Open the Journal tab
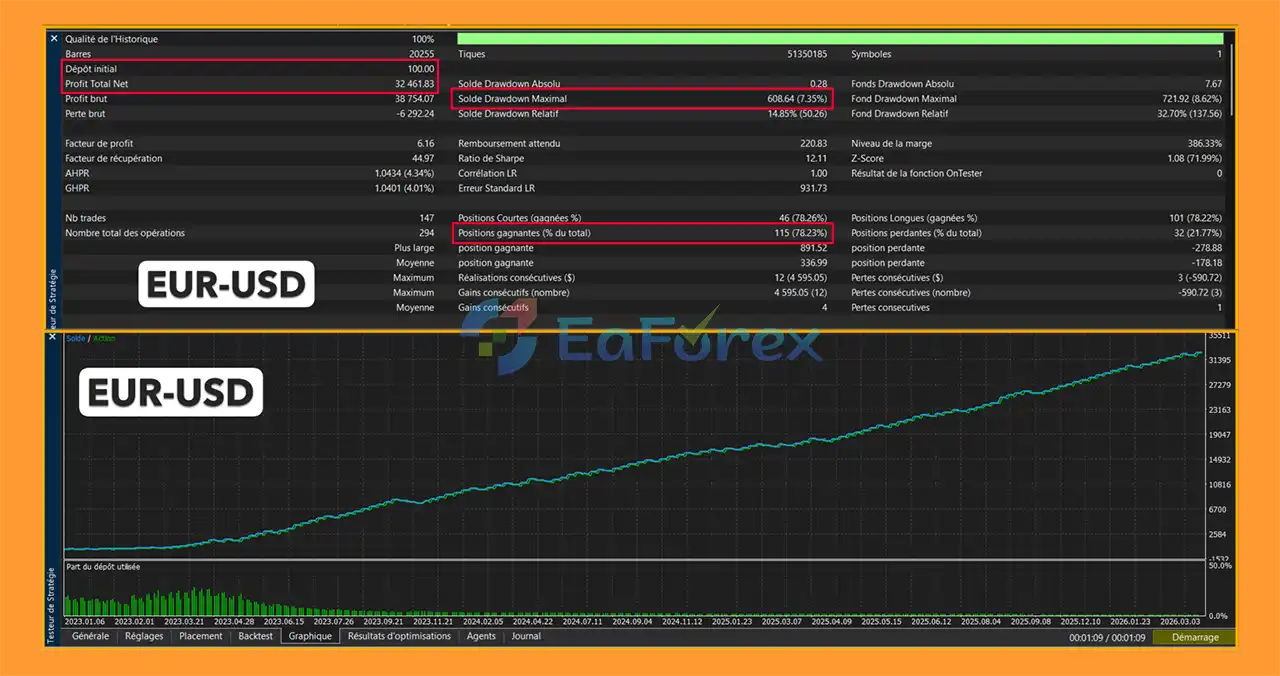The height and width of the screenshot is (676, 1280). [x=526, y=636]
